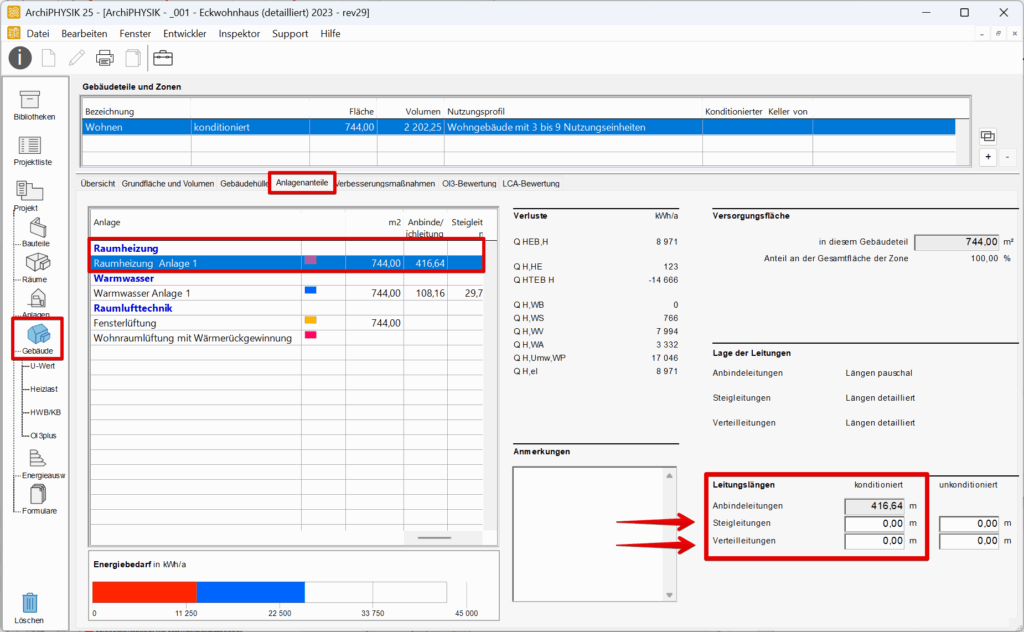This screenshot has height=632, width=1024.
Task: Click the round info icon in toolbar
Action: [x=20, y=58]
